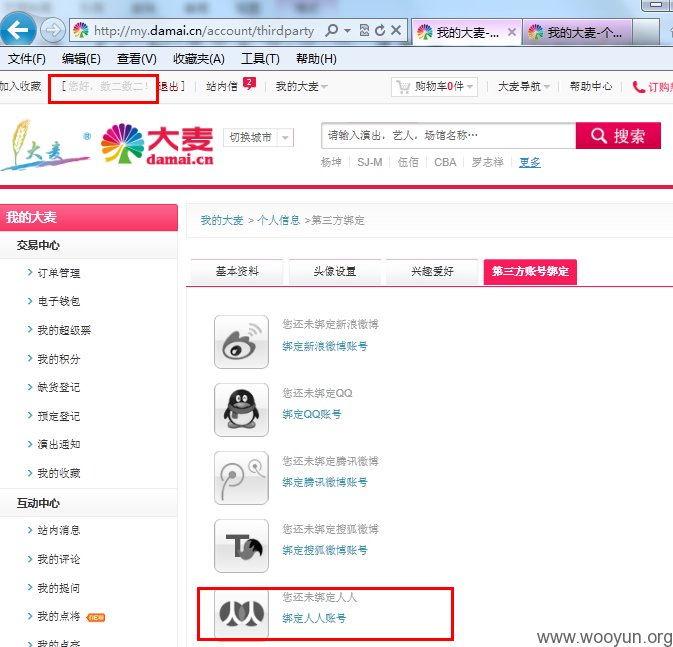This screenshot has width=673, height=647.
Task: Click the shopping cart icon
Action: [x=403, y=87]
